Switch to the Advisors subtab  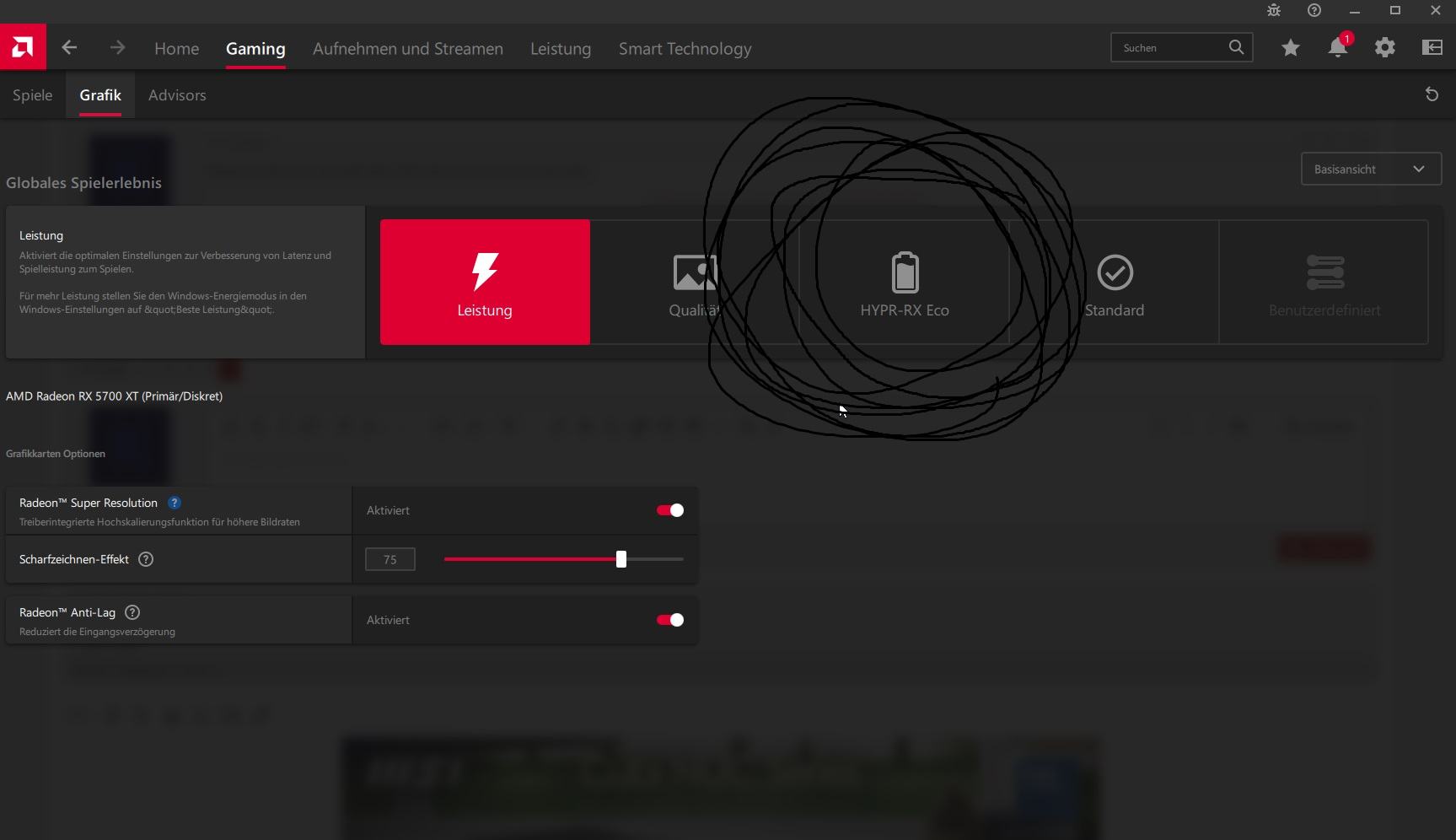(x=177, y=95)
